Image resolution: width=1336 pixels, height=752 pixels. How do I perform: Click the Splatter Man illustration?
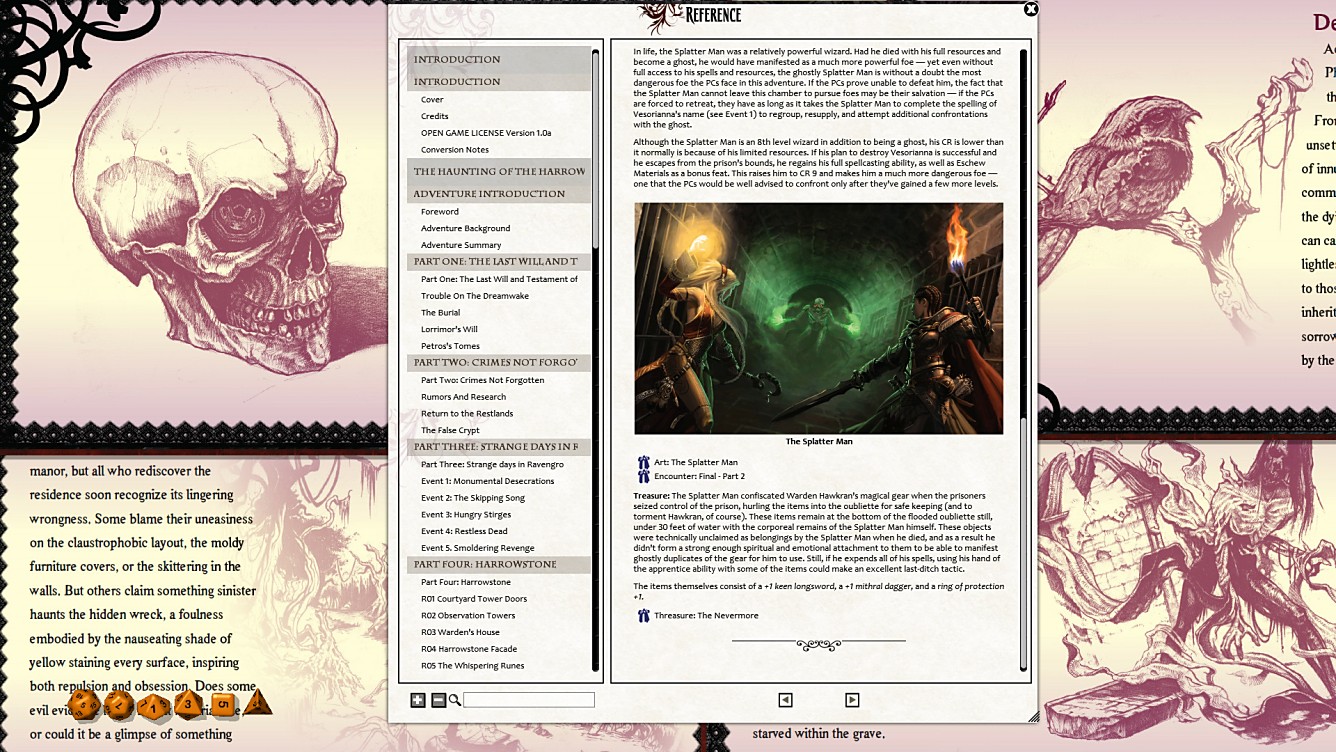click(x=820, y=317)
